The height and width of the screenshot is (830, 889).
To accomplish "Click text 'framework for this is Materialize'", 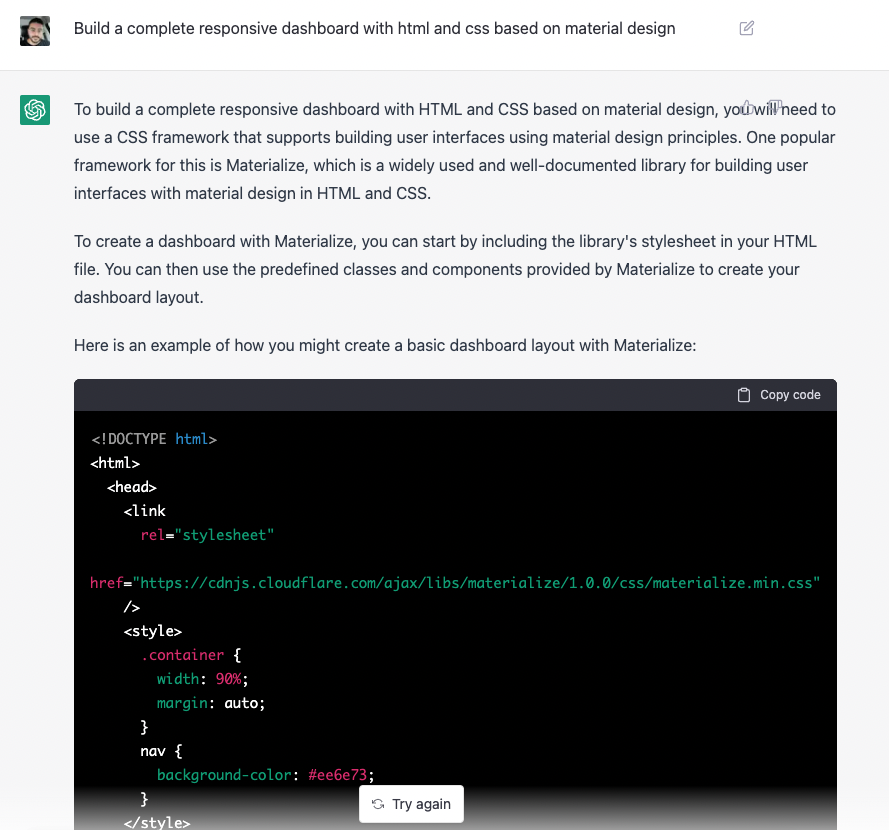I will [191, 165].
